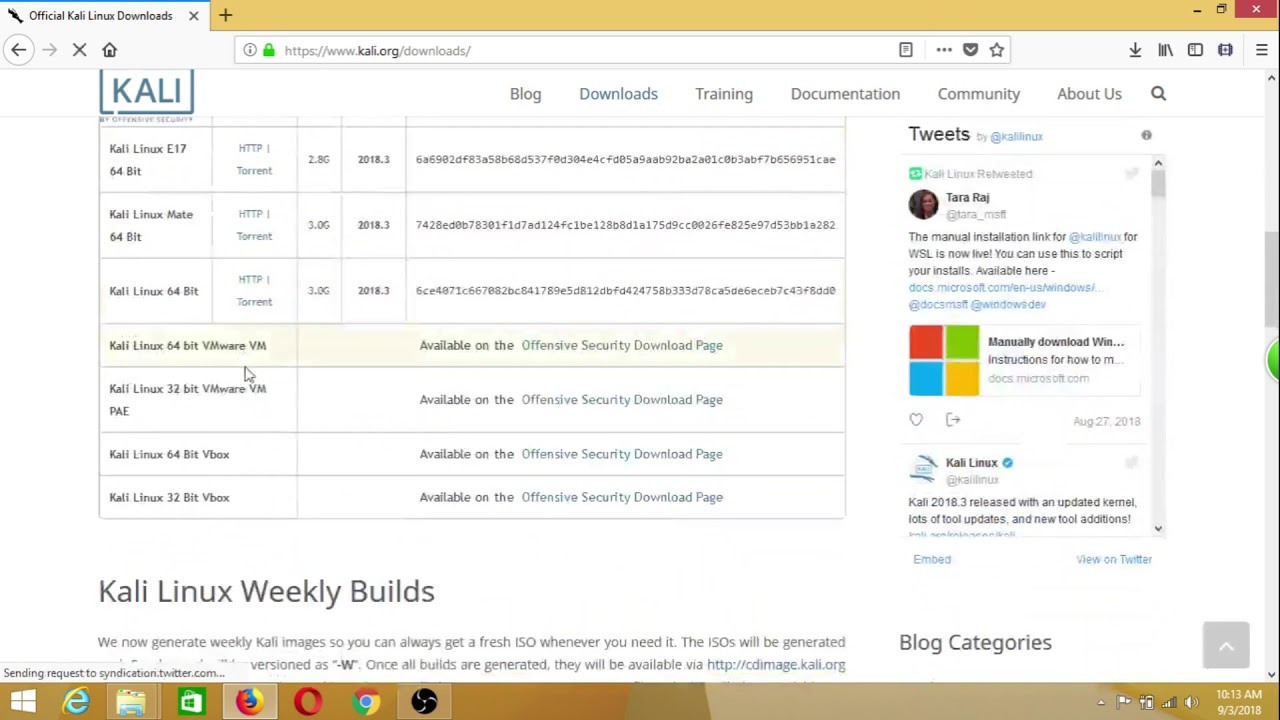Stop loading the page
Screen dimensions: 1280x720
[x=79, y=50]
